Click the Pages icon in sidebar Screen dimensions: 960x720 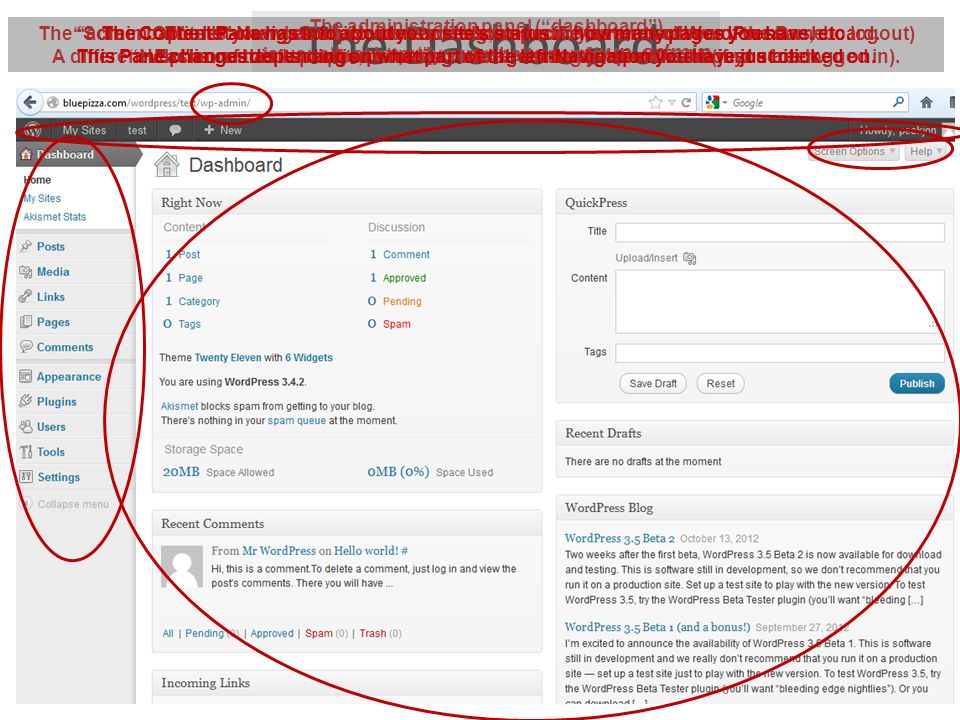(x=26, y=321)
